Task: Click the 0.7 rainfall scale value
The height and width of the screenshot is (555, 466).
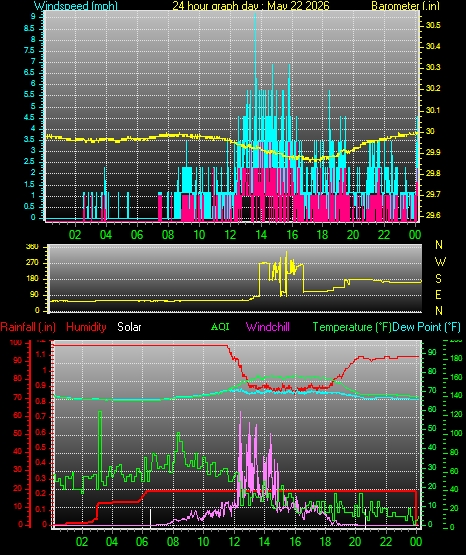Action: (41, 416)
